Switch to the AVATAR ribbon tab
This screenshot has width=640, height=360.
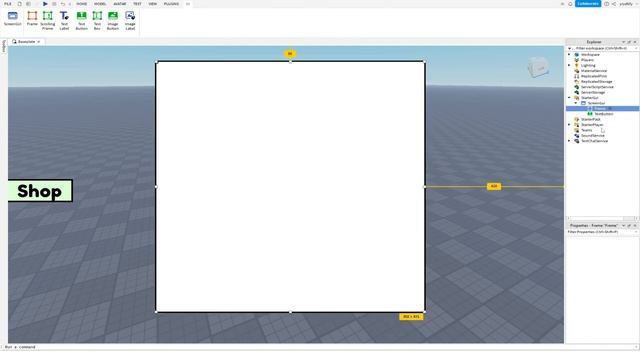pos(120,4)
